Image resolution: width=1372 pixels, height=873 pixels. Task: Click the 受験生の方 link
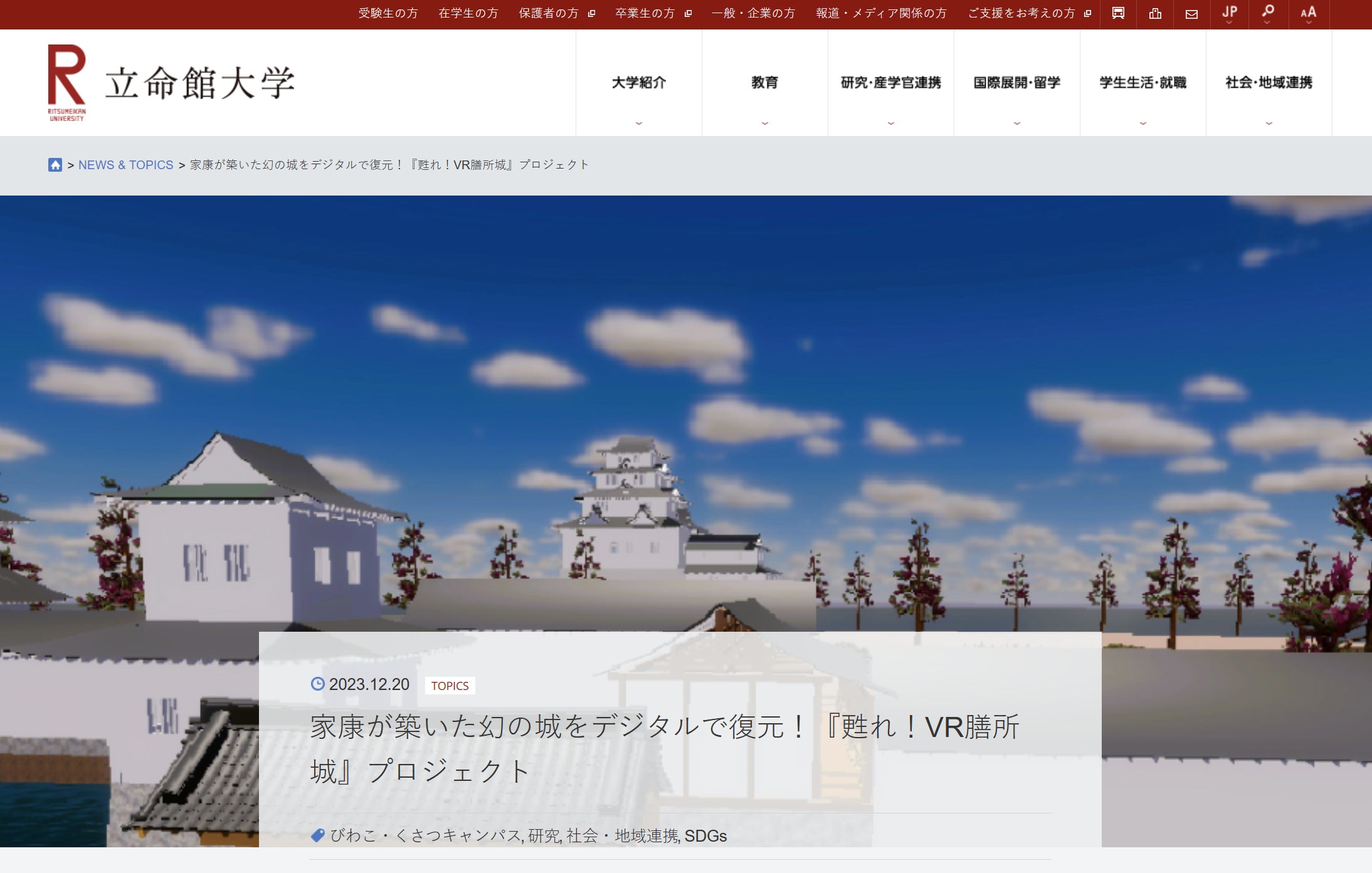tap(388, 13)
